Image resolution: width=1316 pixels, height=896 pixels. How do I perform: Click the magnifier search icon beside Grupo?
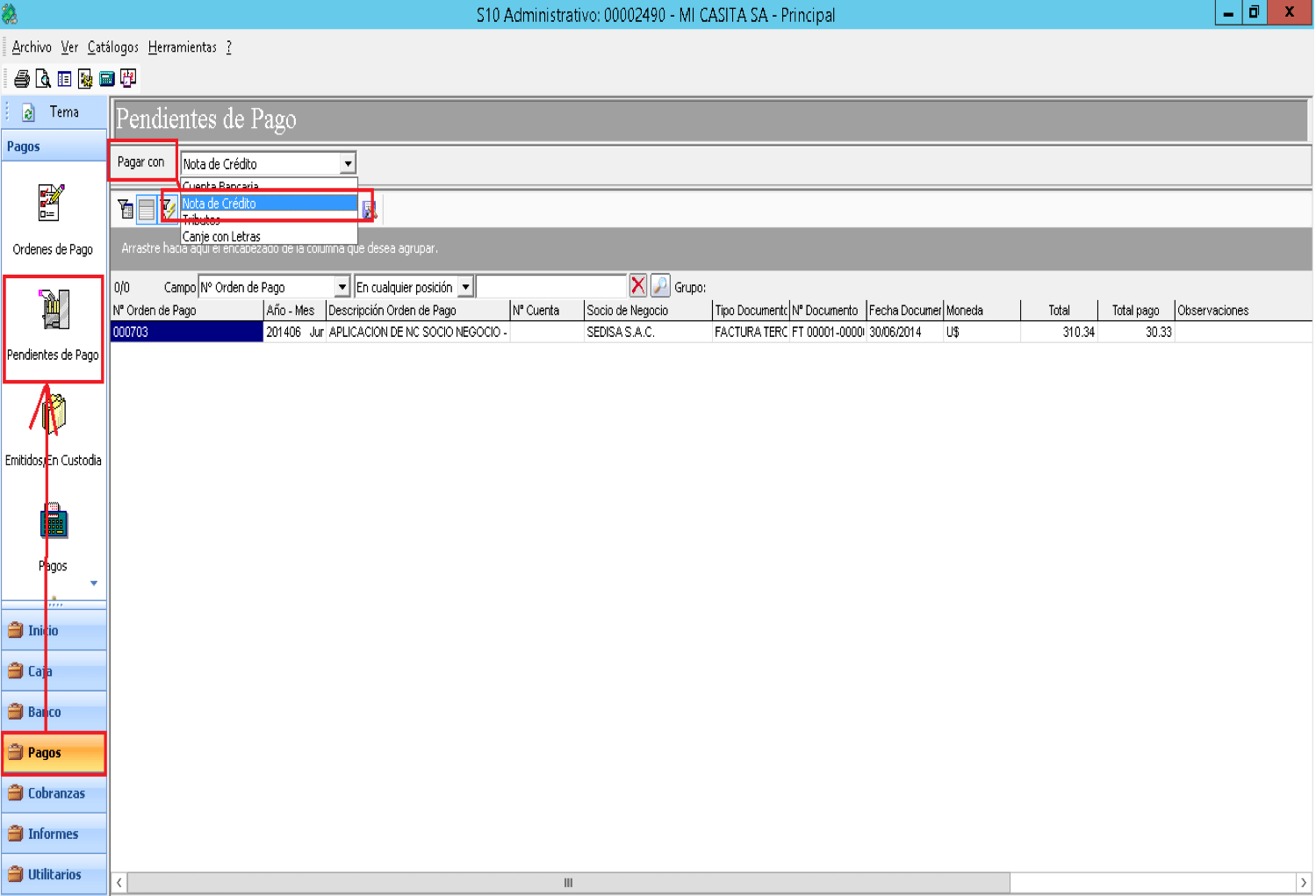tap(660, 286)
